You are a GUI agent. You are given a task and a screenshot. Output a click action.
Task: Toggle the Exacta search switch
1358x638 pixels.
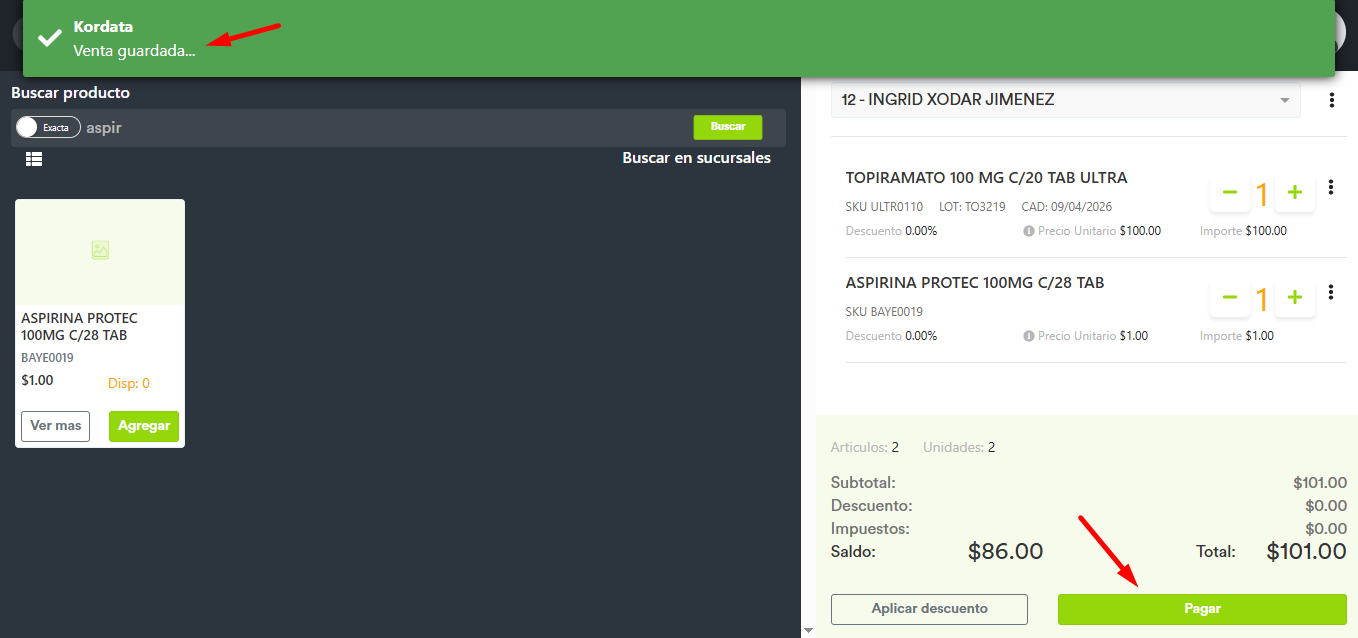(x=48, y=127)
